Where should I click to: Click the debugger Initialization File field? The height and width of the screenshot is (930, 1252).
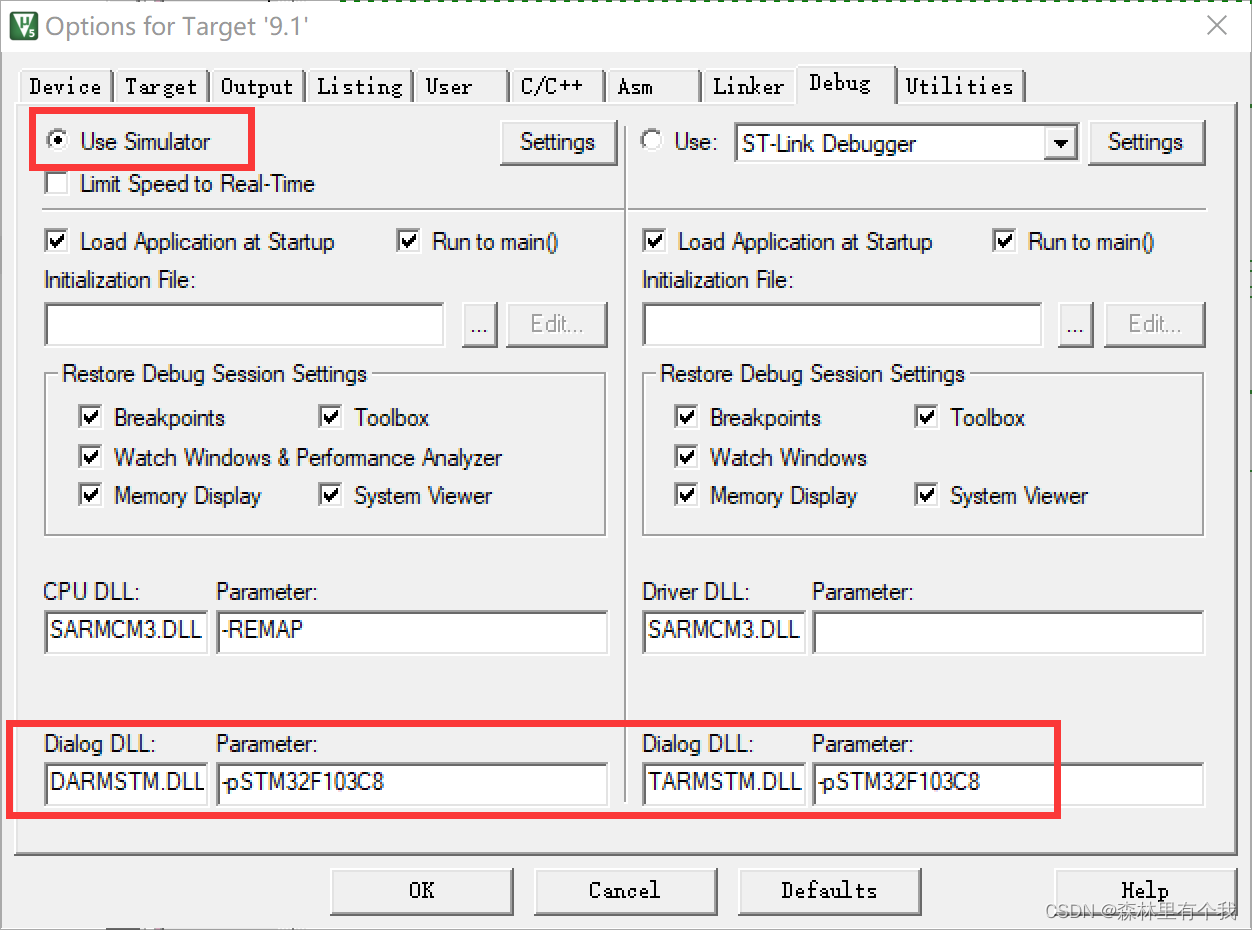click(842, 324)
